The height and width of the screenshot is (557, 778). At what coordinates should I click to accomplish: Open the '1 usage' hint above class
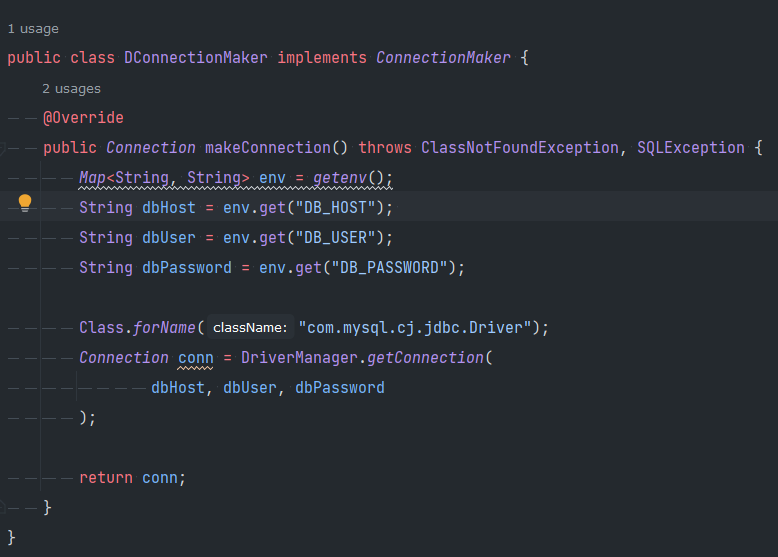[x=33, y=29]
